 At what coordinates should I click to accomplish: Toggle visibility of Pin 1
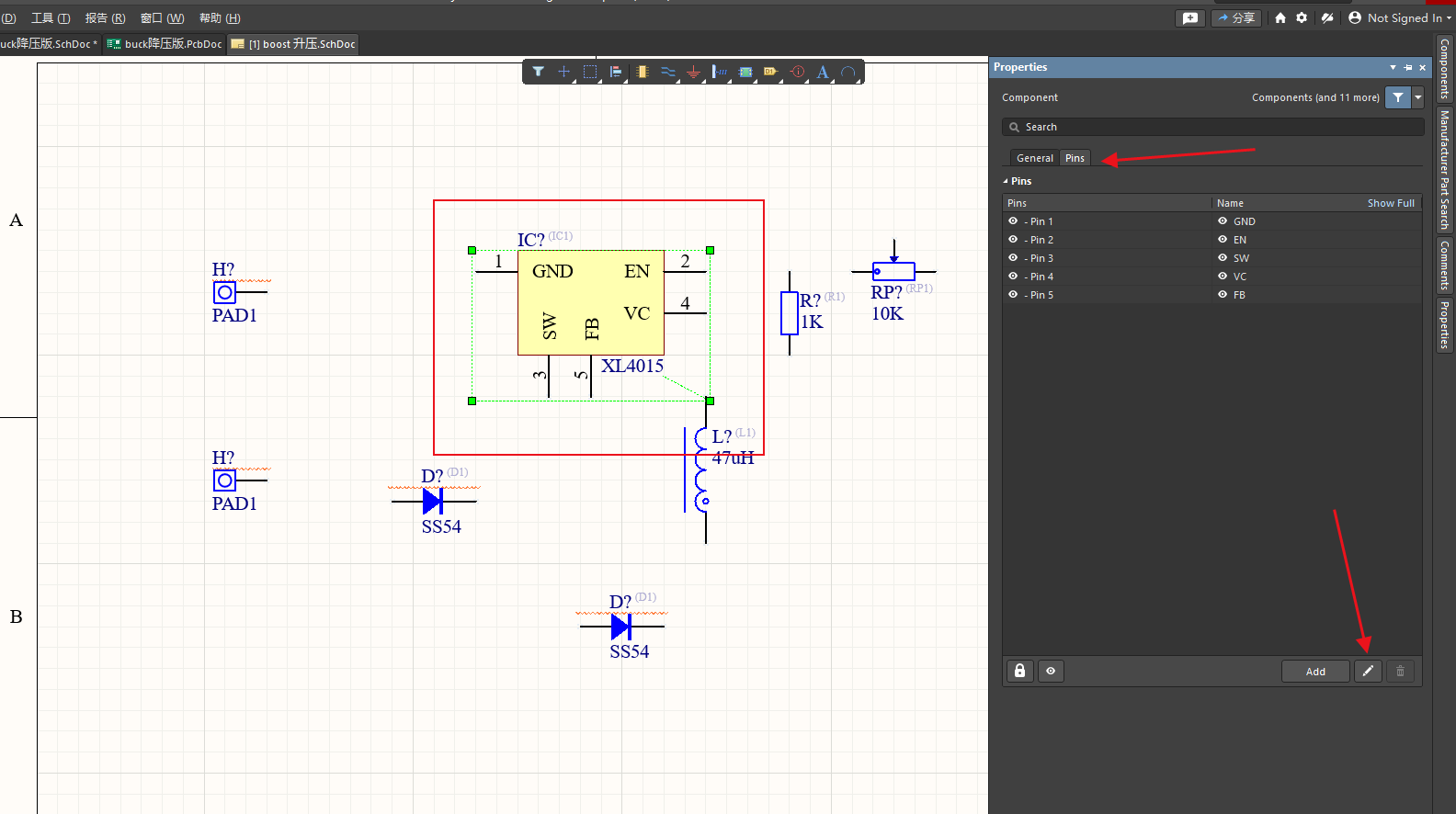click(1013, 221)
